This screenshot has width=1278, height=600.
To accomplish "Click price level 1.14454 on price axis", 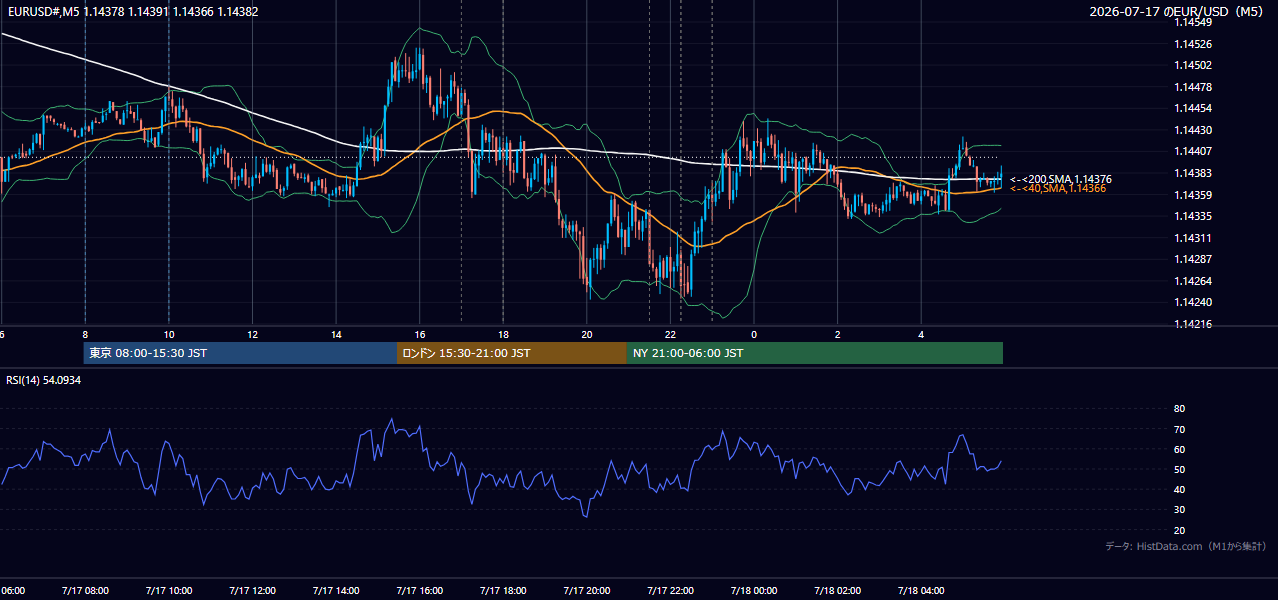I will pyautogui.click(x=1193, y=108).
